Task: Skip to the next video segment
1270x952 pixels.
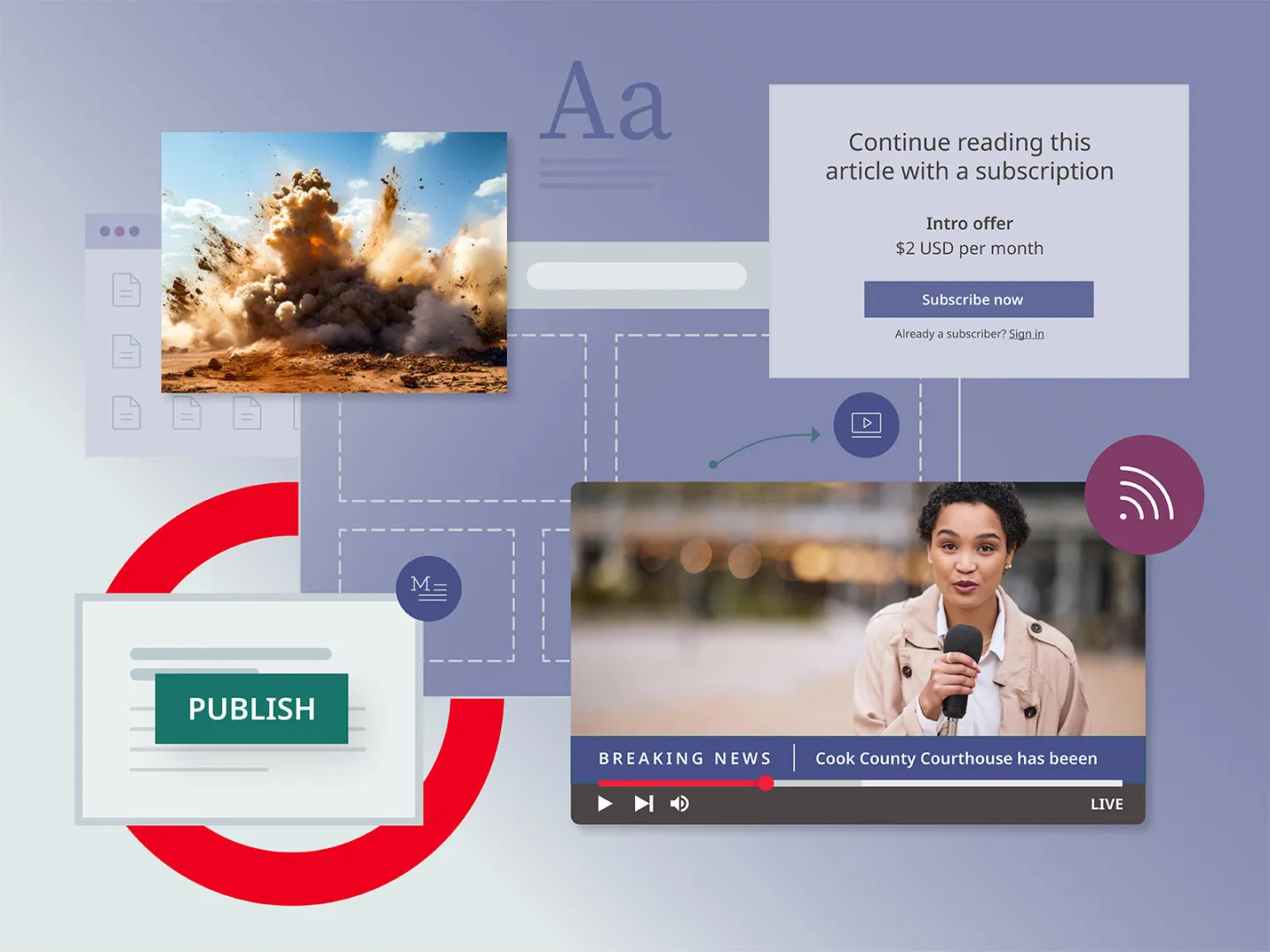Action: [642, 803]
